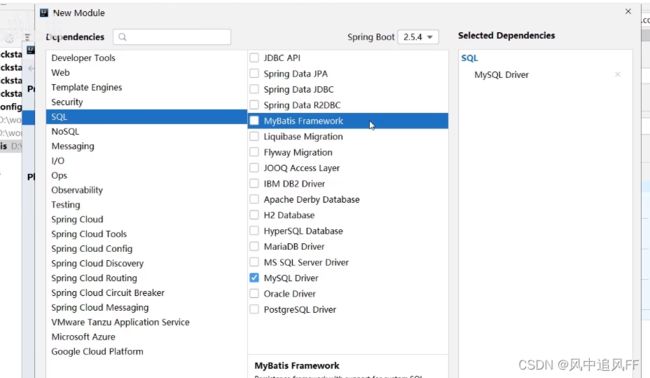Select the Security category
The image size is (650, 378).
coord(67,102)
